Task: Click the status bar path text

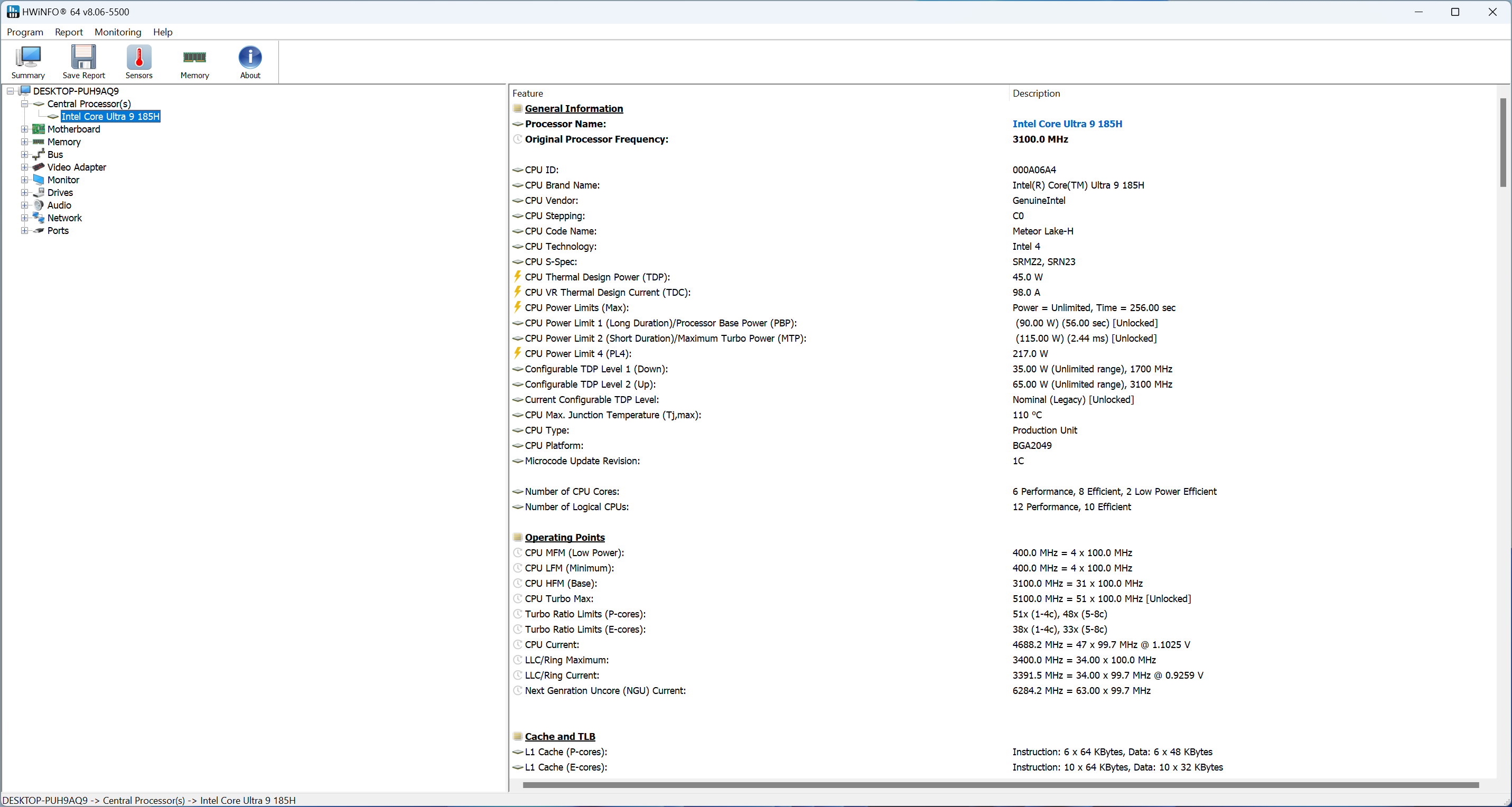Action: [x=149, y=801]
